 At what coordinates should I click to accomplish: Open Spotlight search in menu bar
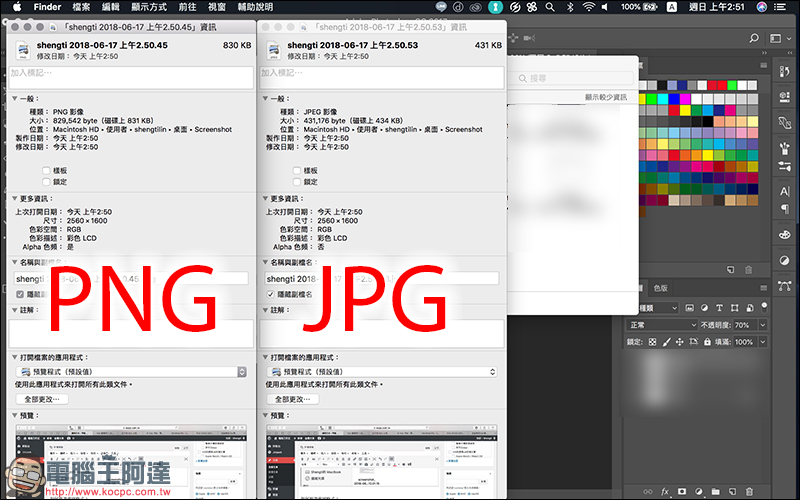[550, 7]
